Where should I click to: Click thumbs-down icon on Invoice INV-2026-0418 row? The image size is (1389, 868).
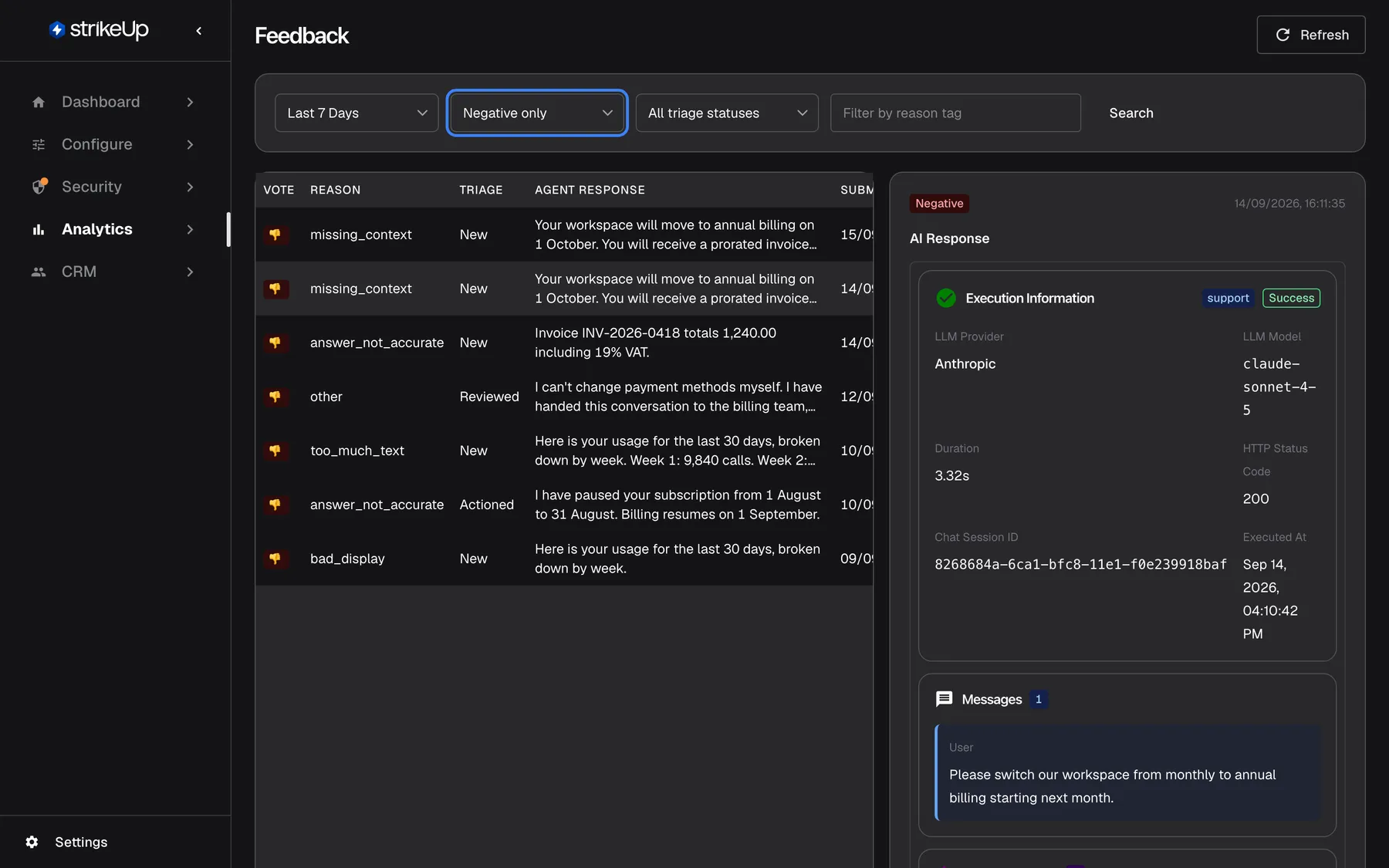coord(275,342)
